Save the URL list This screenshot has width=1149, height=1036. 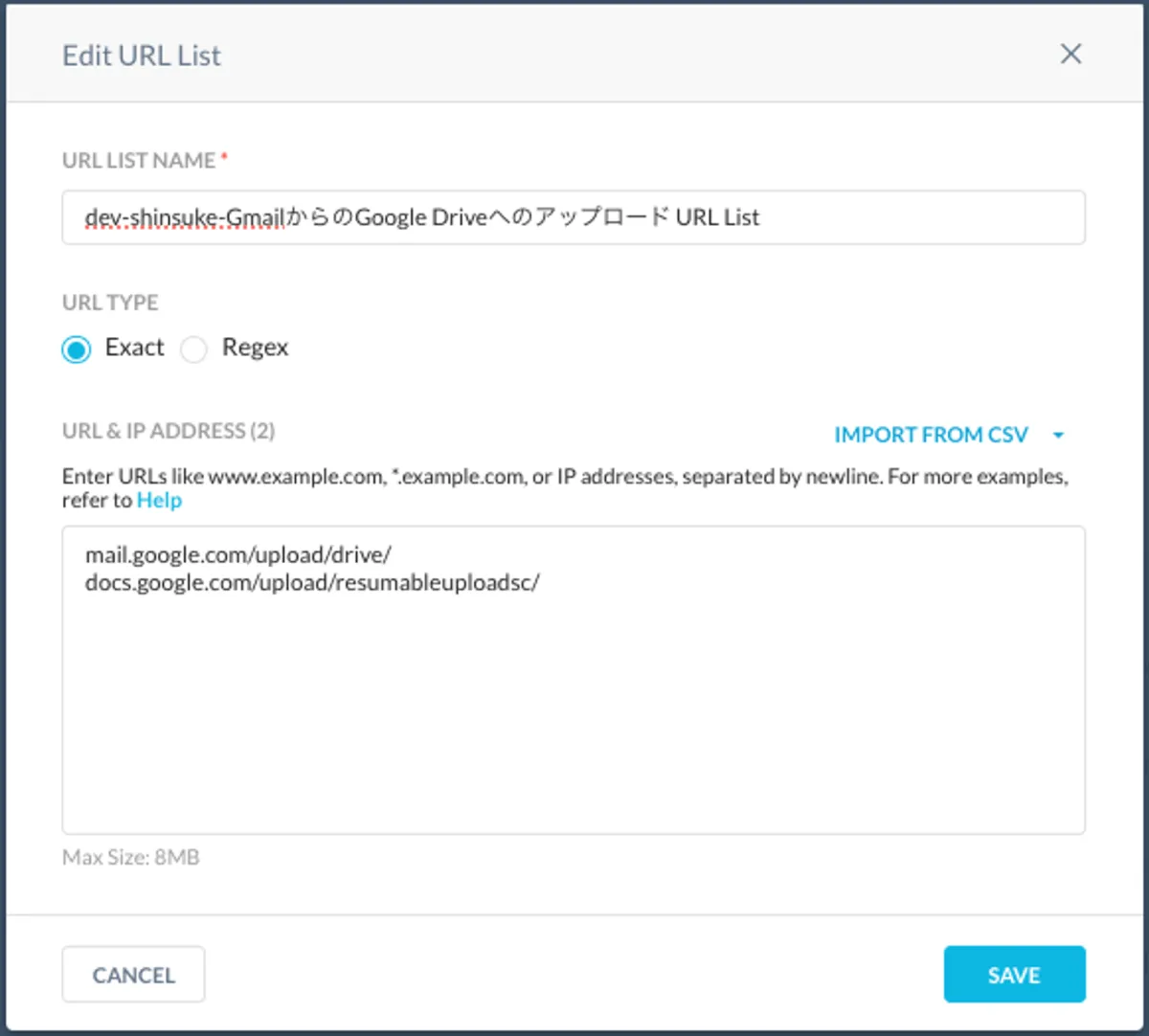[x=1014, y=975]
